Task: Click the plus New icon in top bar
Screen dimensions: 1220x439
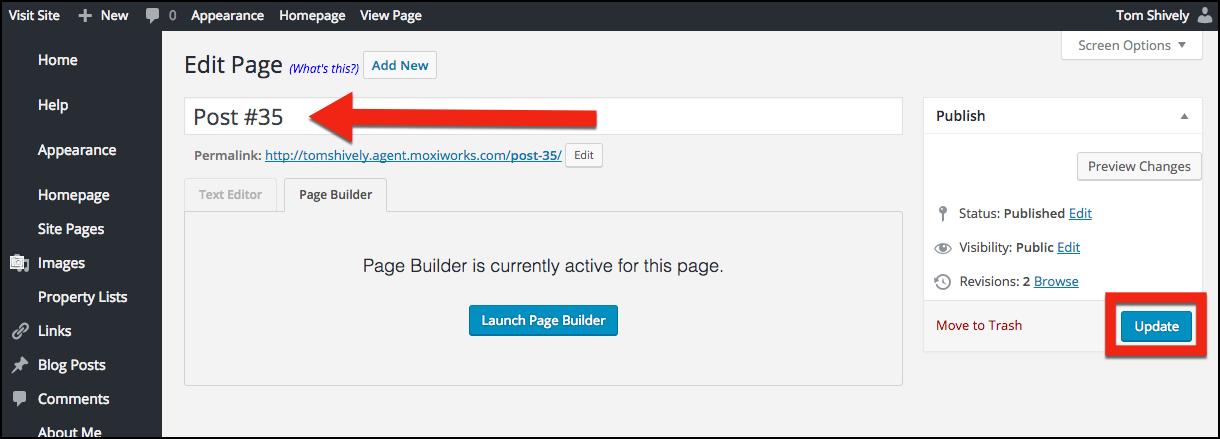Action: 85,15
